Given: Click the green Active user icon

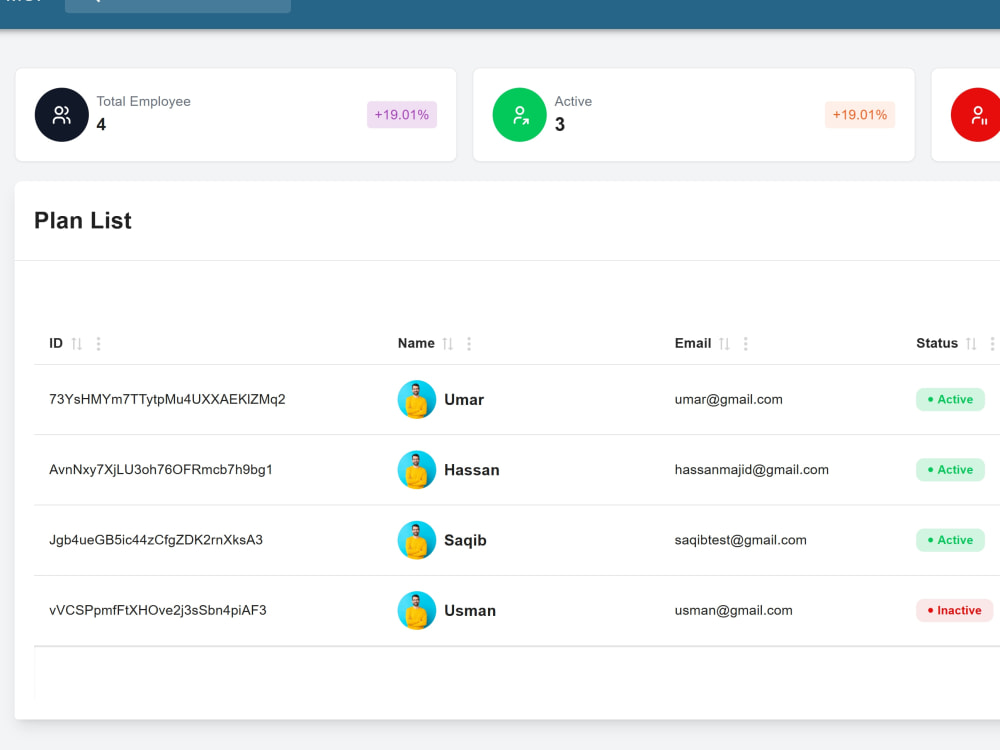Looking at the screenshot, I should 520,115.
